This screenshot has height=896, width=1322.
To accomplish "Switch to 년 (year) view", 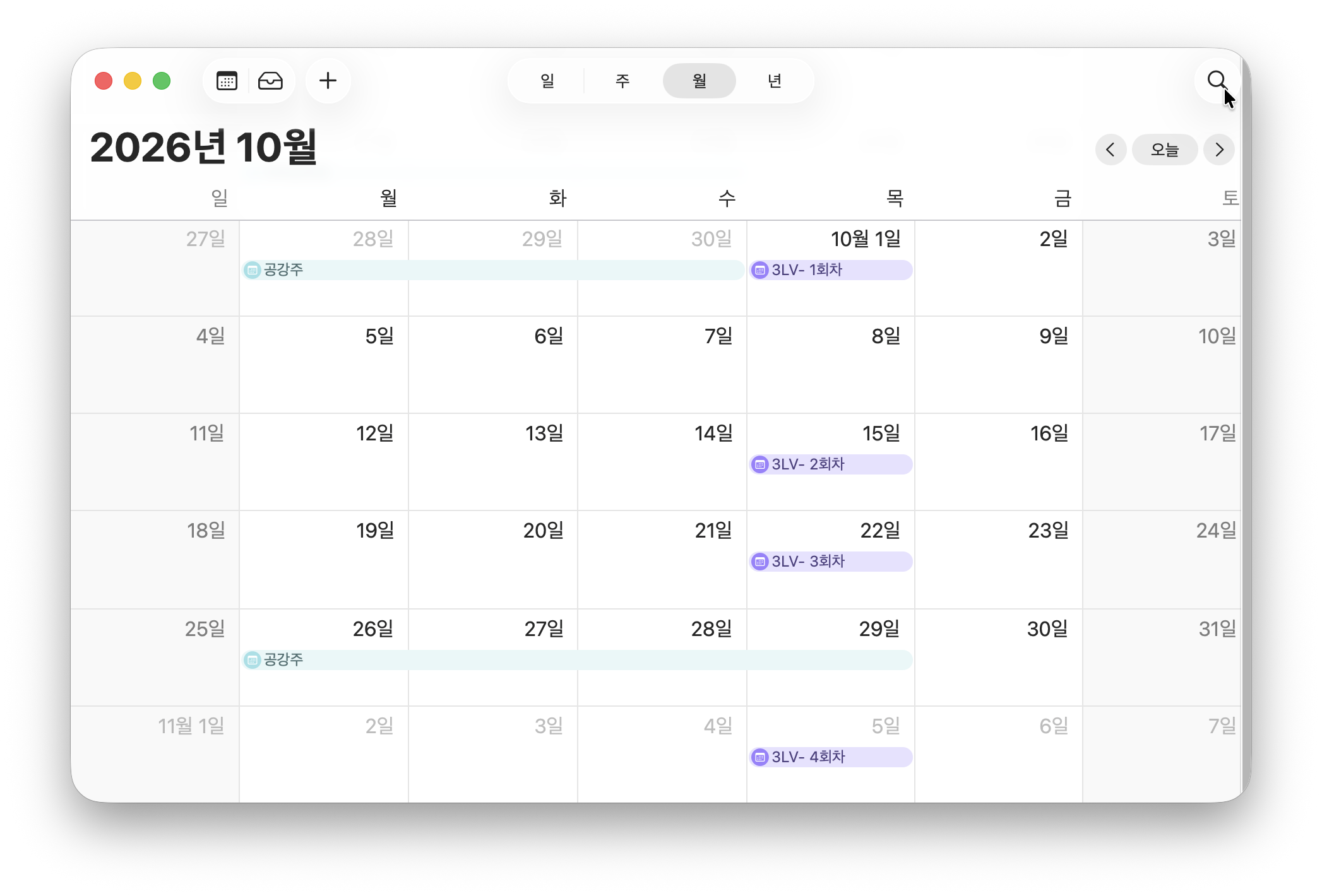I will pyautogui.click(x=775, y=81).
